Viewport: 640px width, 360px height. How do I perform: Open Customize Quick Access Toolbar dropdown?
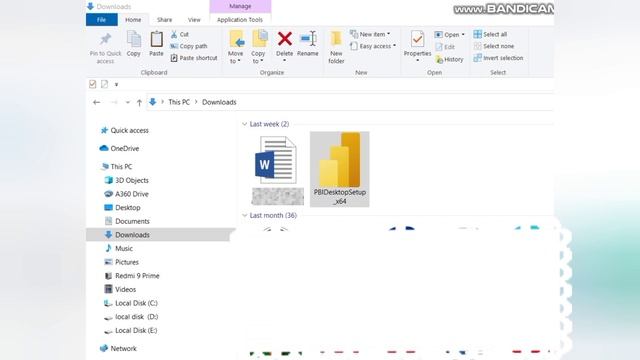[x=116, y=84]
